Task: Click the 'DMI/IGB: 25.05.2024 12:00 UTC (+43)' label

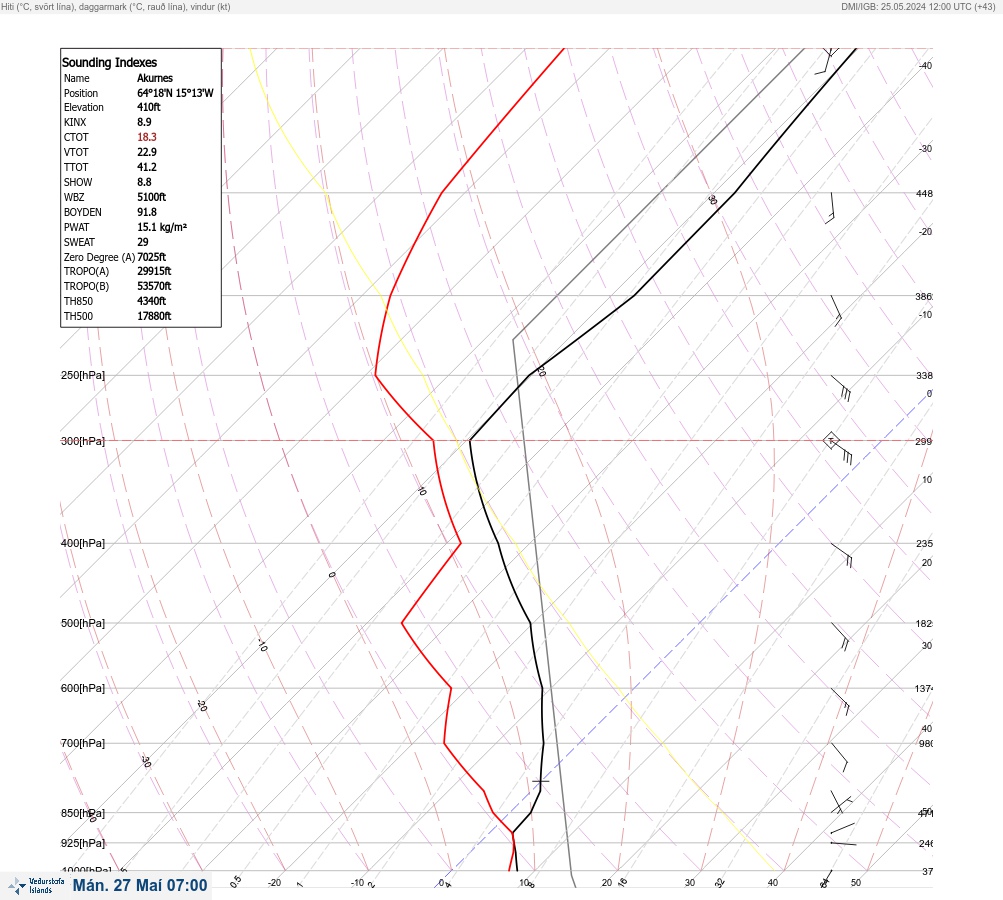Action: [x=918, y=7]
